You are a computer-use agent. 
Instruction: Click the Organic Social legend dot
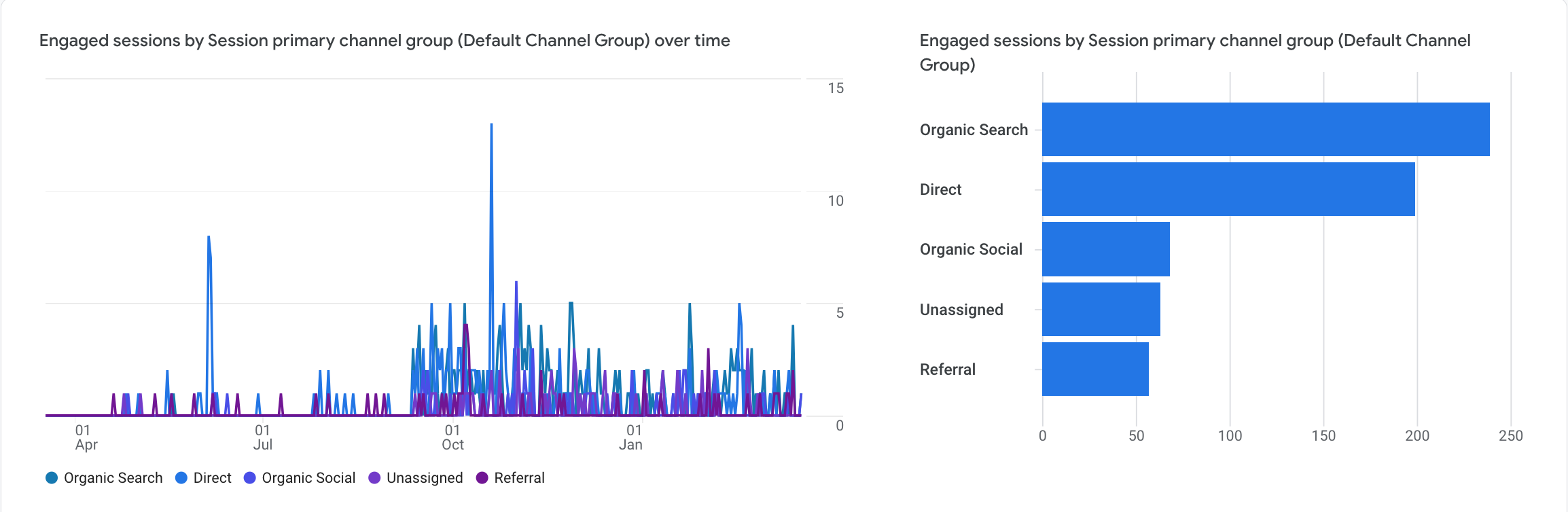[250, 478]
